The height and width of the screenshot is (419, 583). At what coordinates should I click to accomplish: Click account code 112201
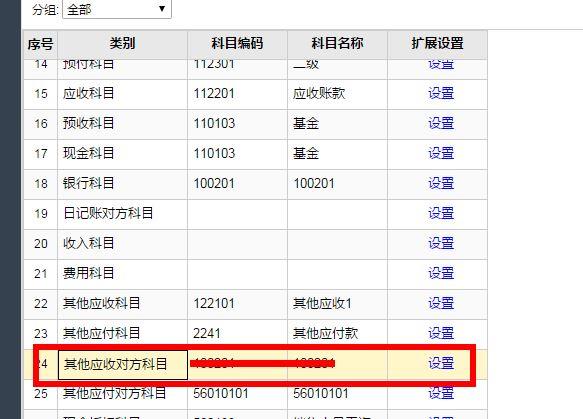coord(214,94)
